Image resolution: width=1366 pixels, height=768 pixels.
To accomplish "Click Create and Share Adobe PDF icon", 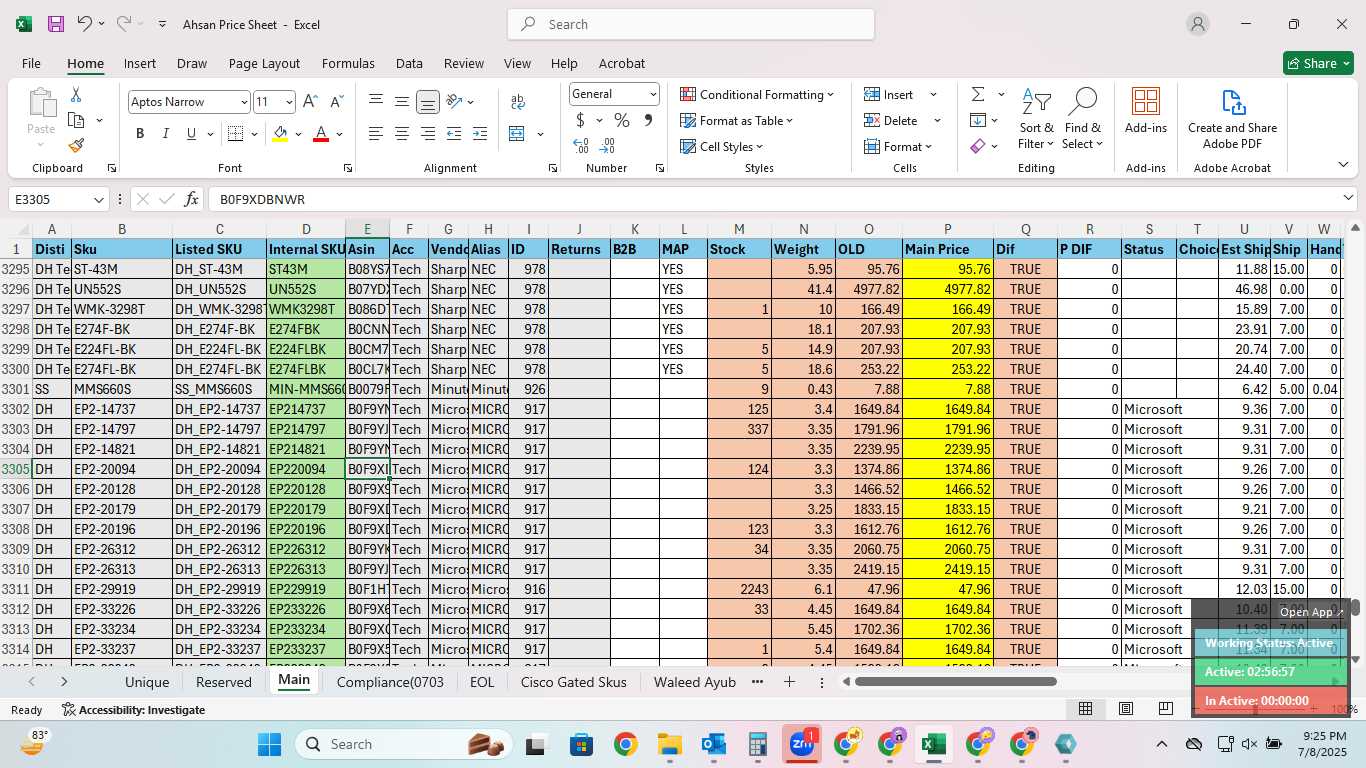I will (1233, 101).
